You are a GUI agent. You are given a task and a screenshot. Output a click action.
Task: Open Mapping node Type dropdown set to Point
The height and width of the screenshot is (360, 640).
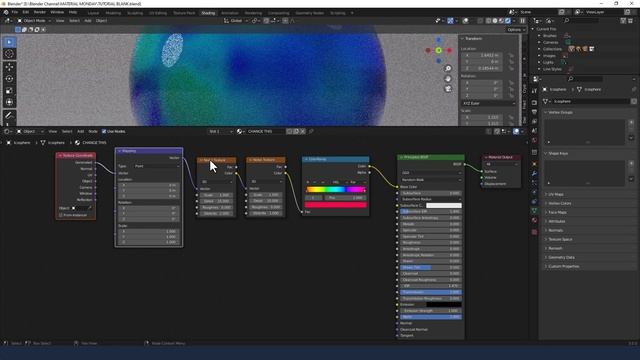(157, 166)
